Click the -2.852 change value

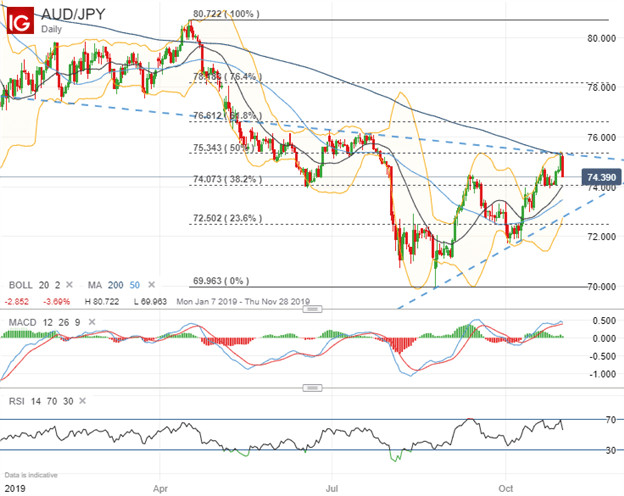point(16,302)
